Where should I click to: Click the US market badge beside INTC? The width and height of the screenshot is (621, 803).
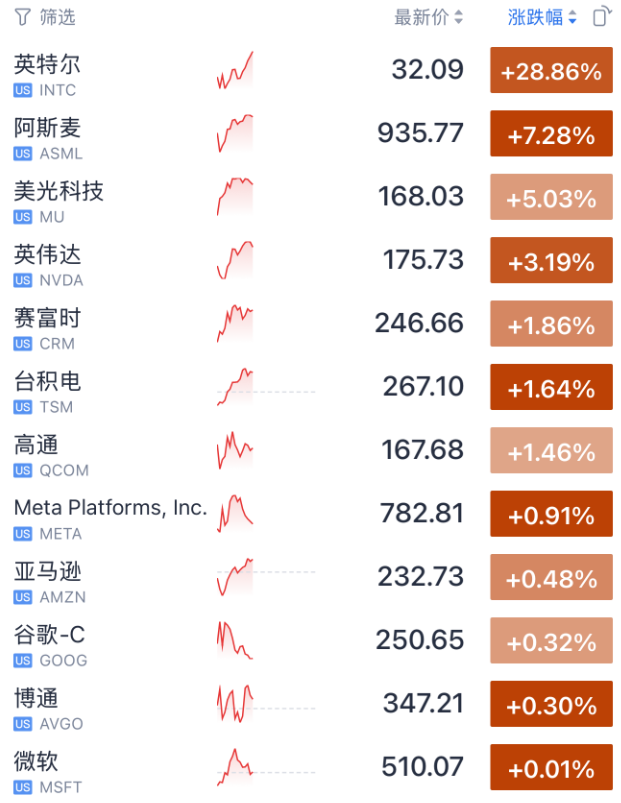pyautogui.click(x=23, y=90)
